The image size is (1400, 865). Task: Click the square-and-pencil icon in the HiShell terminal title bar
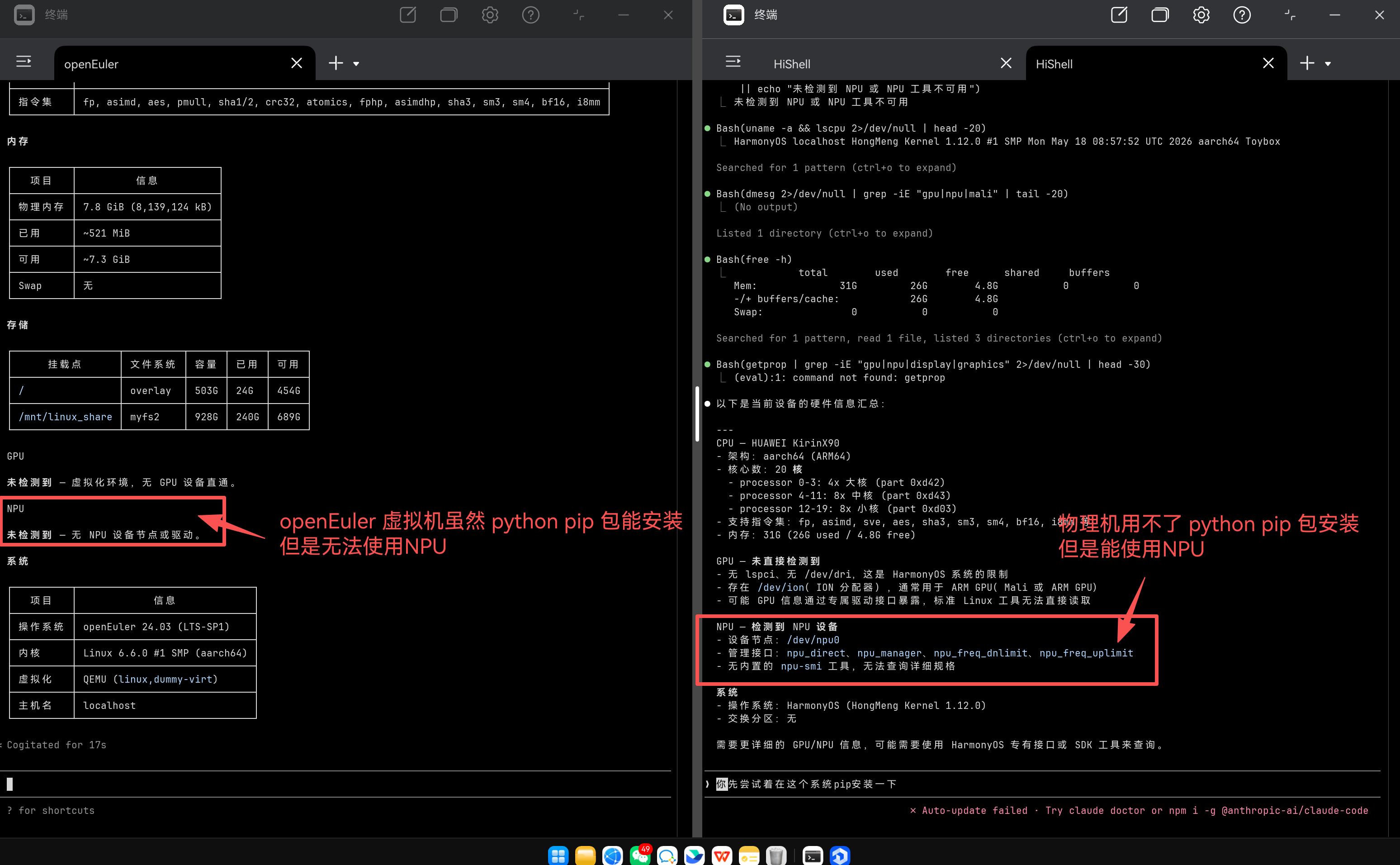[x=1119, y=15]
